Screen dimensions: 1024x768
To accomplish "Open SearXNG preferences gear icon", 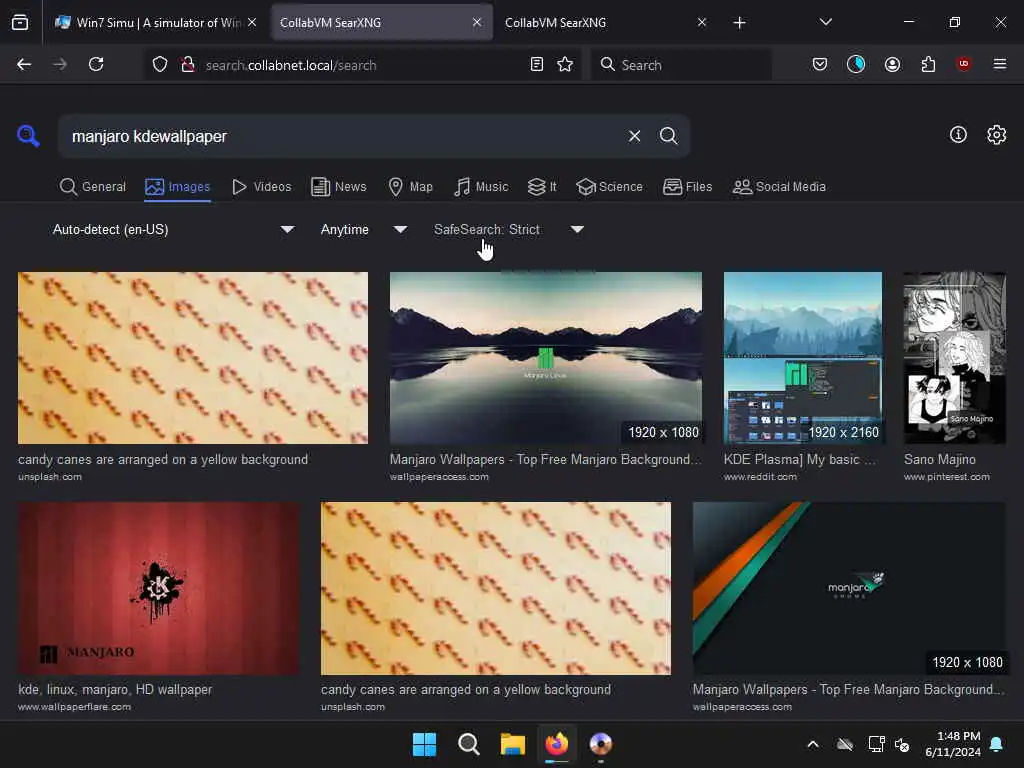I will point(997,135).
